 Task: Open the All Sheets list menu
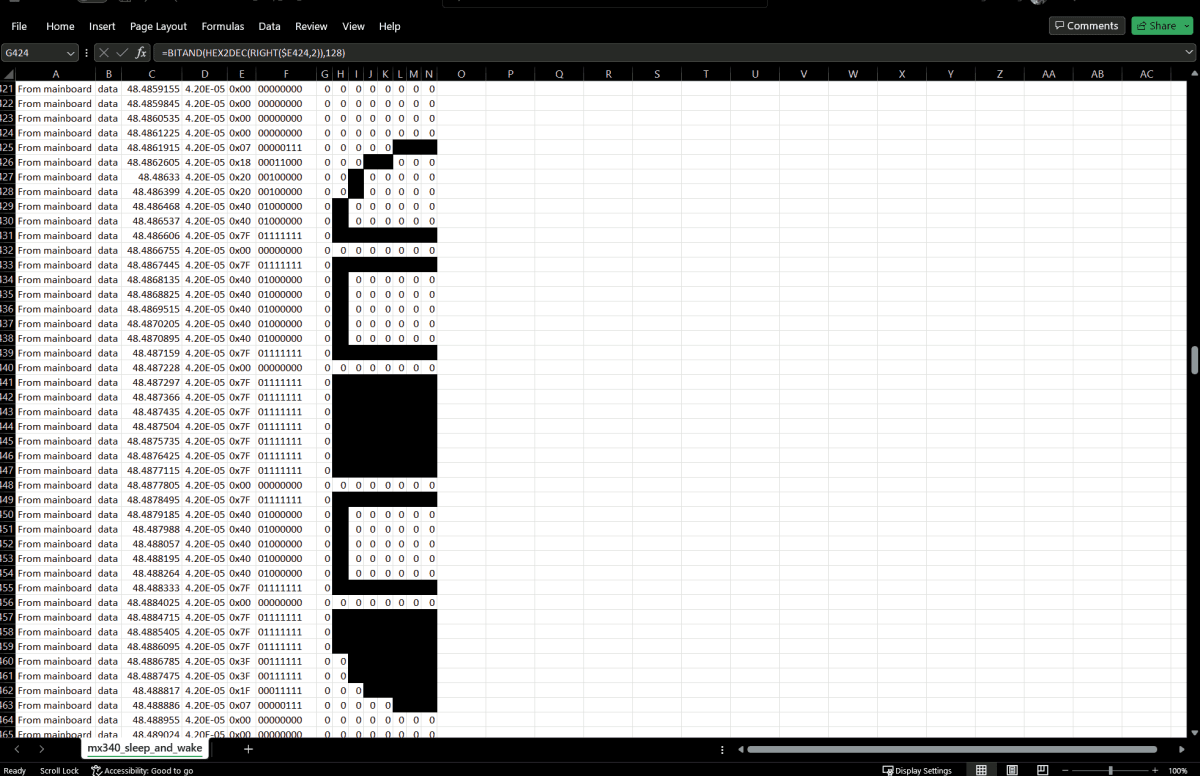tap(722, 748)
